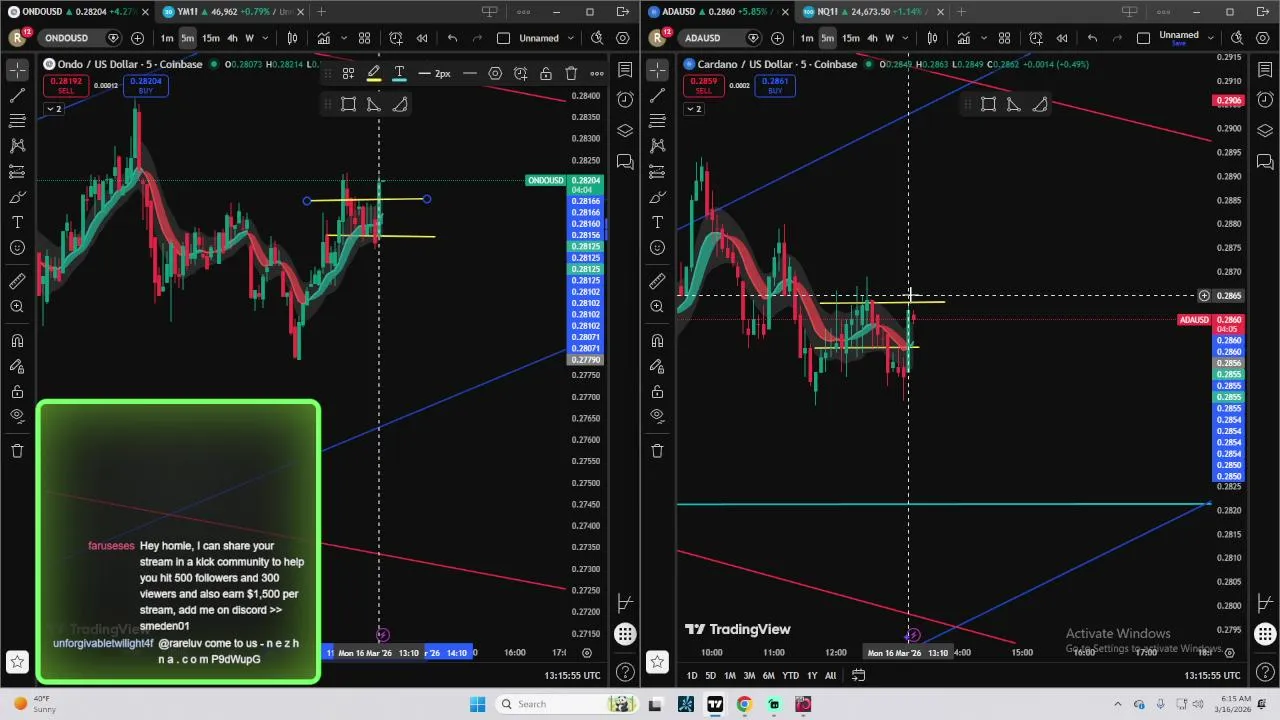Create an alert from the ADAUSD top toolbar
The height and width of the screenshot is (720, 1280).
coord(1036,38)
